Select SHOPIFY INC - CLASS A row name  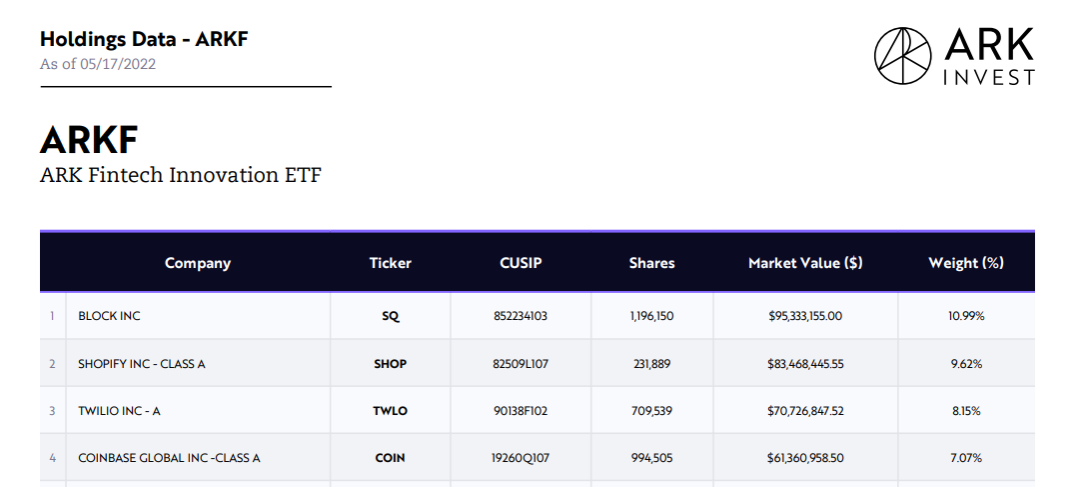(142, 364)
